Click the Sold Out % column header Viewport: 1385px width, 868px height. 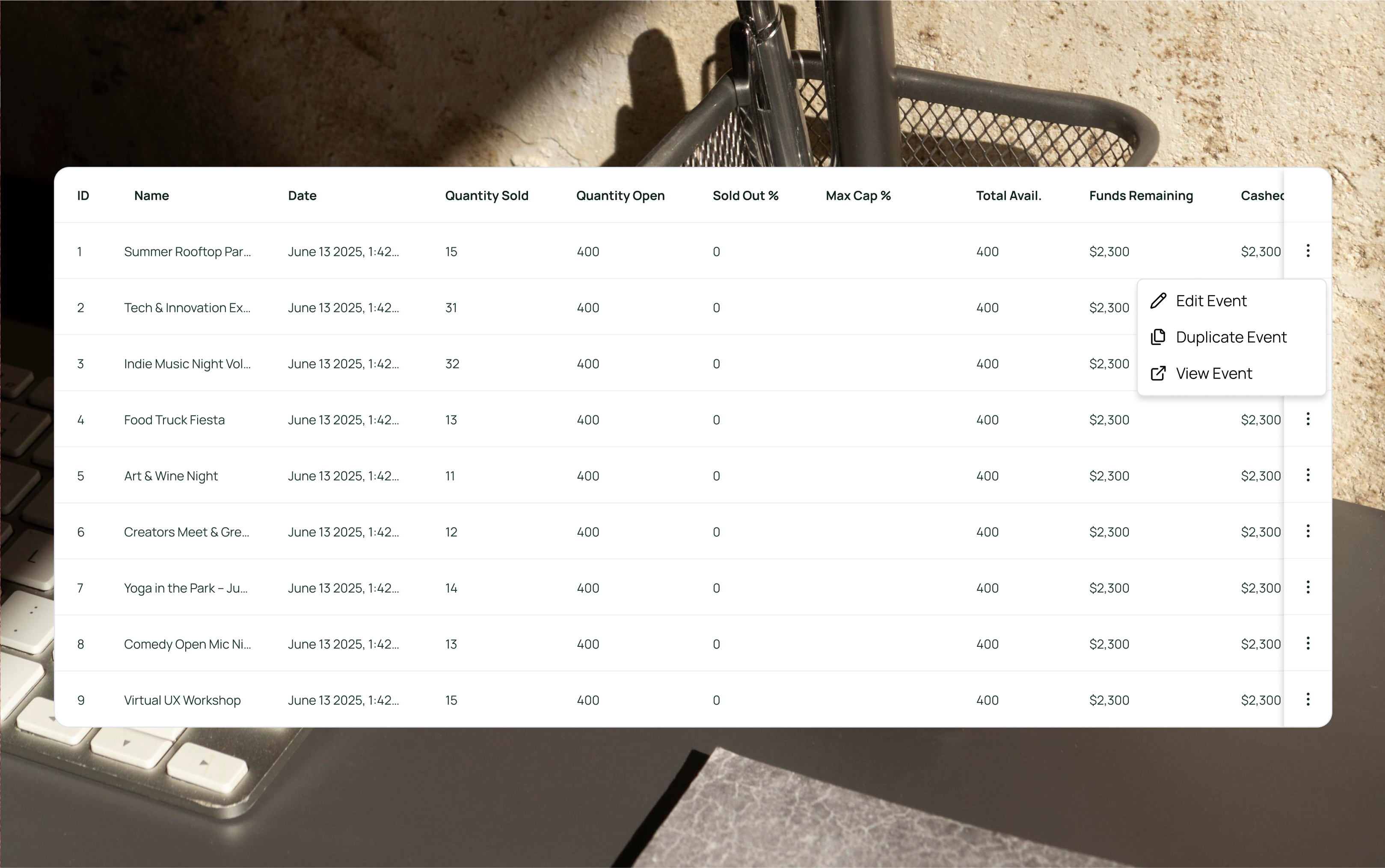(745, 196)
